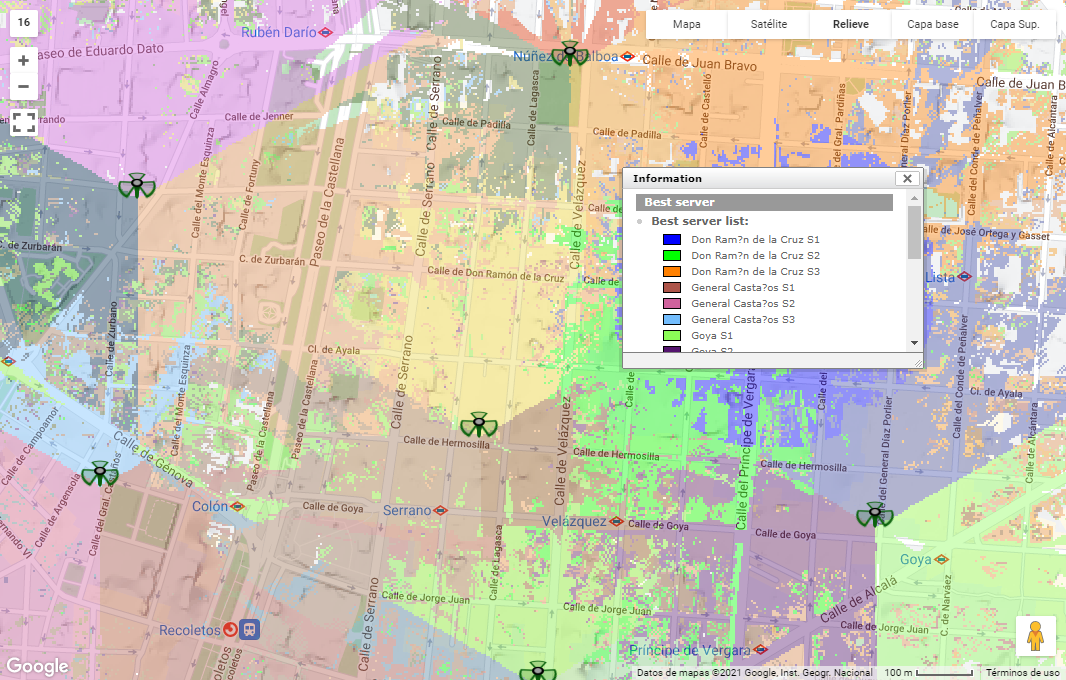The image size is (1066, 680).
Task: Click Recoletos train station icon
Action: click(x=250, y=630)
